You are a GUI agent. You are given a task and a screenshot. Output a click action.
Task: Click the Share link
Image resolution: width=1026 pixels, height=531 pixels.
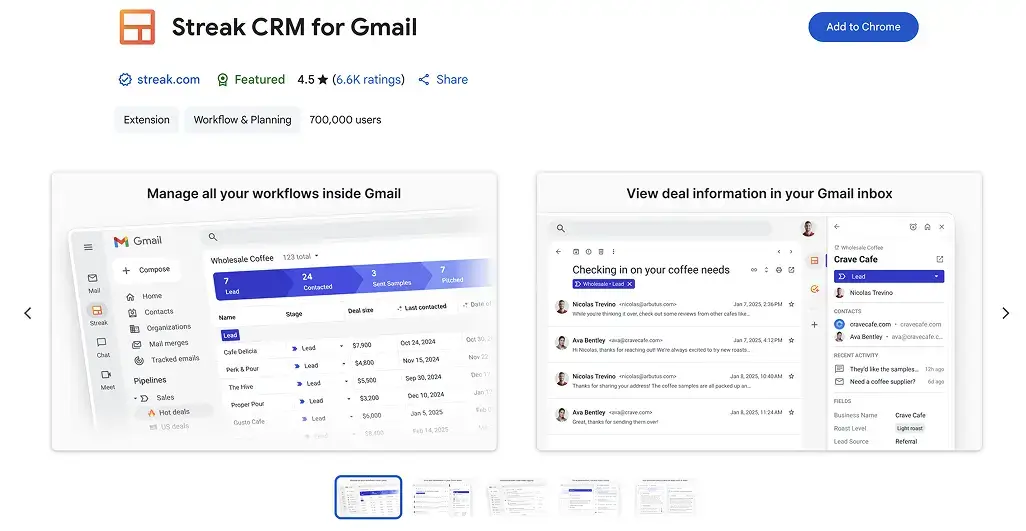[451, 80]
